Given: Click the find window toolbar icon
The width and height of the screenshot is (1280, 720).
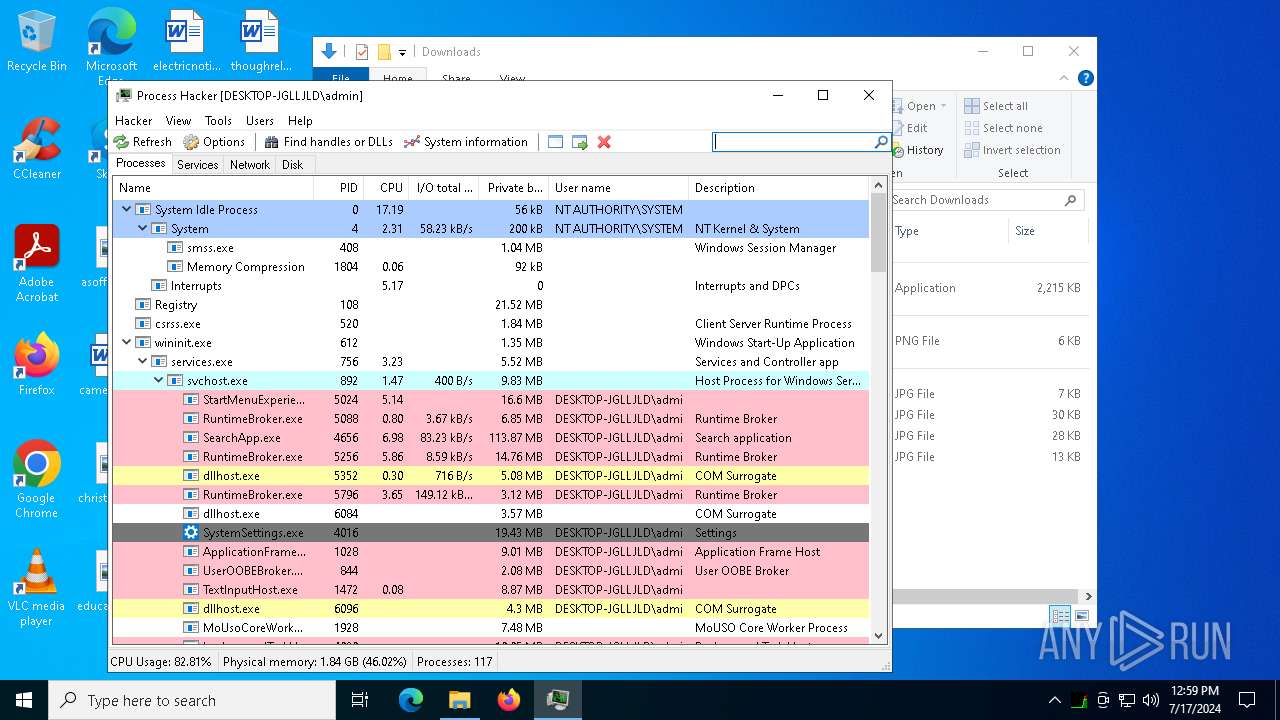Looking at the screenshot, I should point(556,142).
